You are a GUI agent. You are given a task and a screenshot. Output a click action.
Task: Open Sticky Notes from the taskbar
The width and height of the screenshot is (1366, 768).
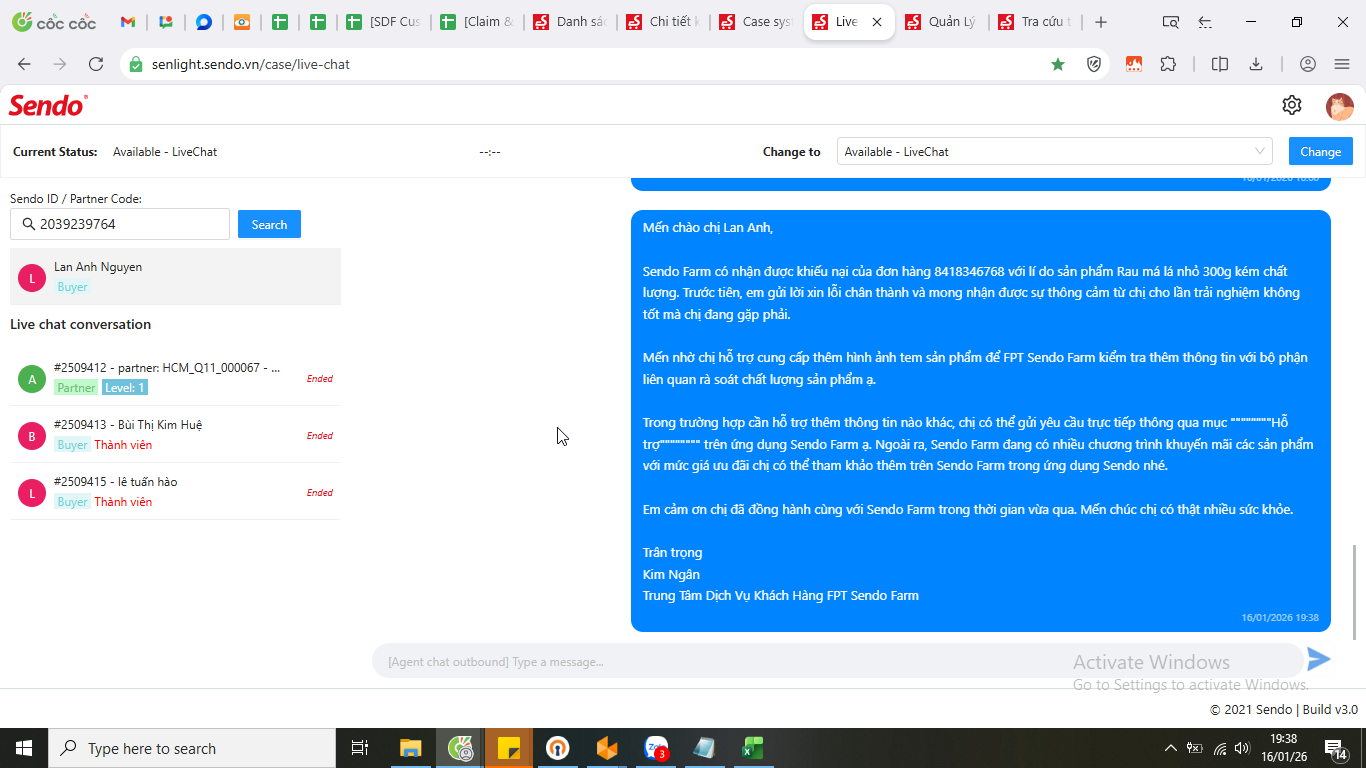tap(509, 748)
